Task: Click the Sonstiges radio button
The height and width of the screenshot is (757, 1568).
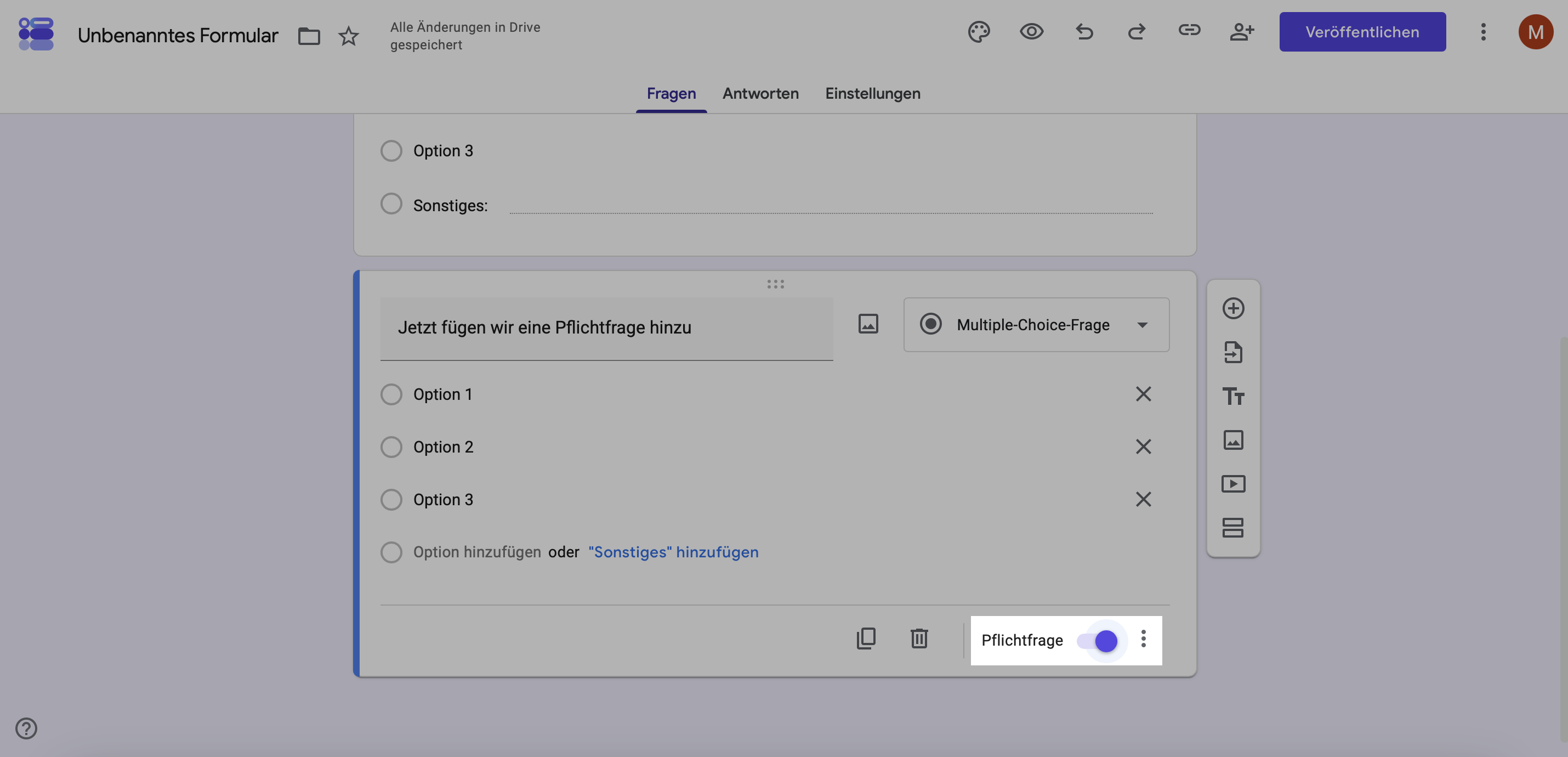Action: (x=391, y=204)
